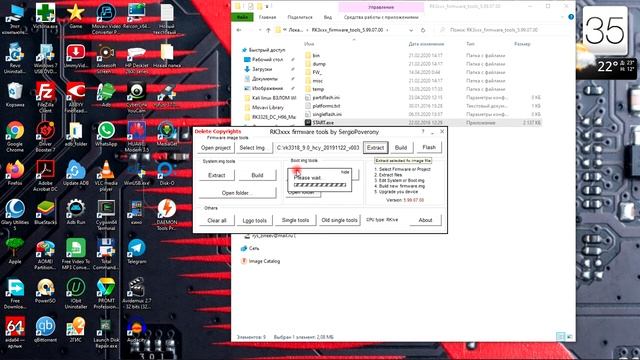Open the Explorer recent locations dropdown arrow
The height and width of the screenshot is (360, 640).
pyautogui.click(x=259, y=30)
